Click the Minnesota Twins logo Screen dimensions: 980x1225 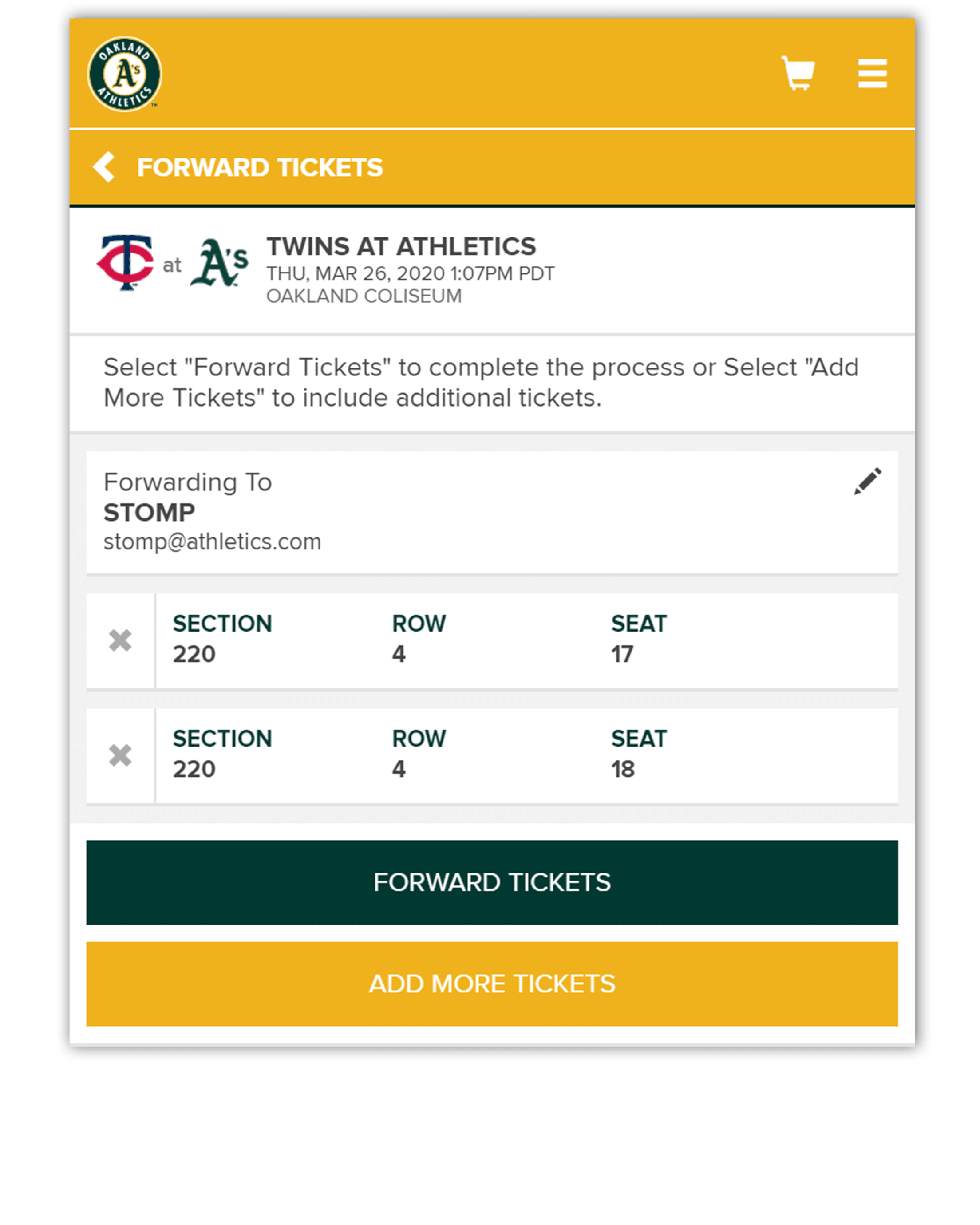pyautogui.click(x=126, y=262)
